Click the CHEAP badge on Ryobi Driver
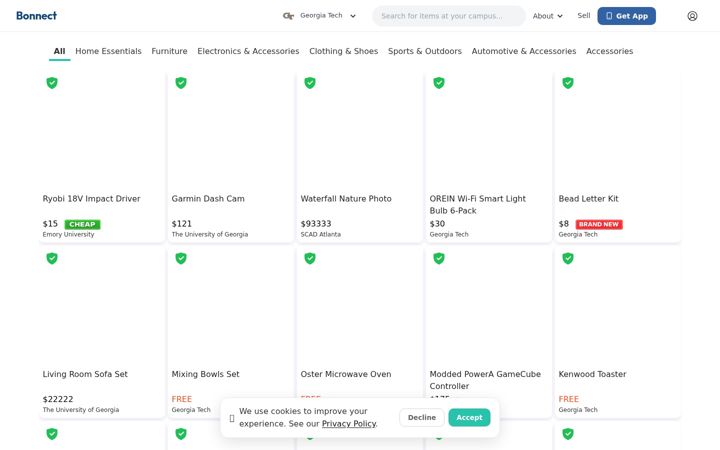Image resolution: width=720 pixels, height=450 pixels. (82, 225)
